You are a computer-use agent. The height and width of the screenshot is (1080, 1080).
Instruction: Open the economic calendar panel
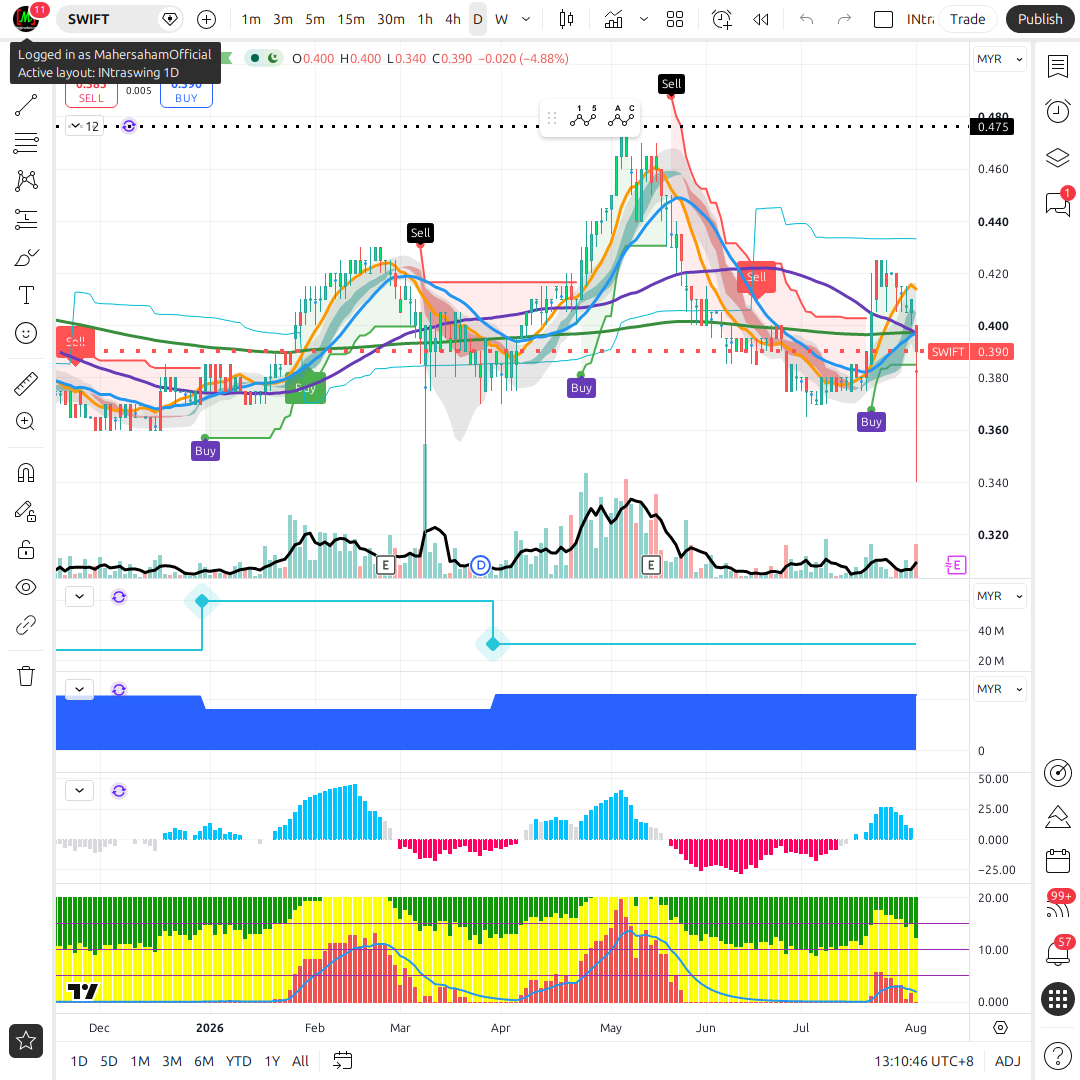[1057, 861]
